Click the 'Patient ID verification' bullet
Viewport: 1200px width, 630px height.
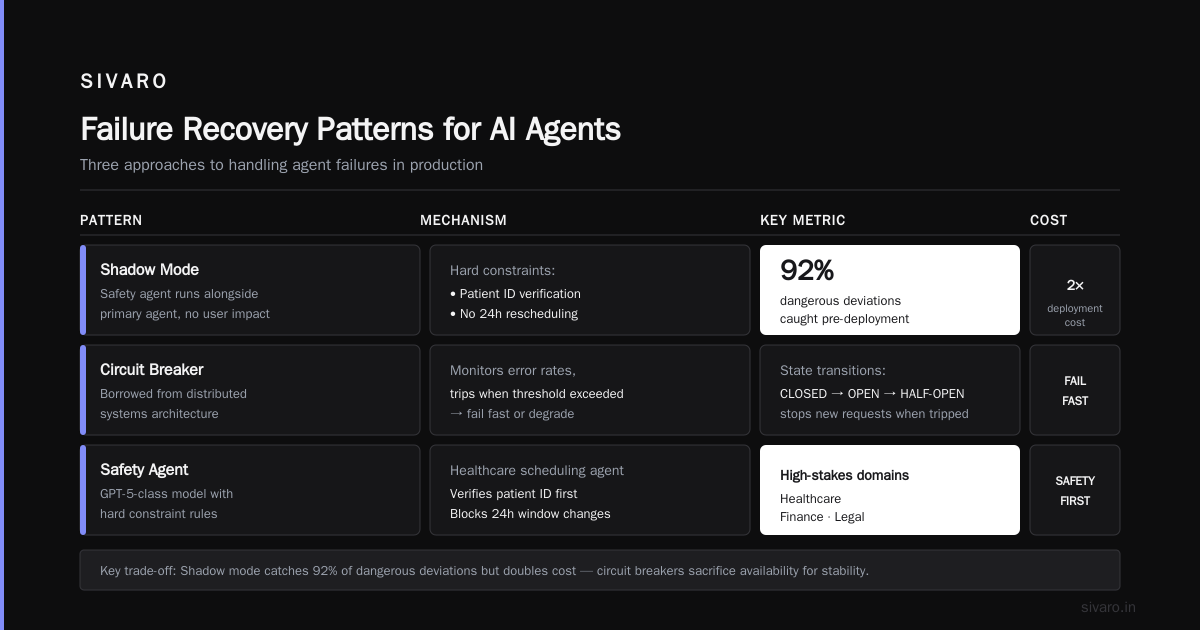pos(515,294)
